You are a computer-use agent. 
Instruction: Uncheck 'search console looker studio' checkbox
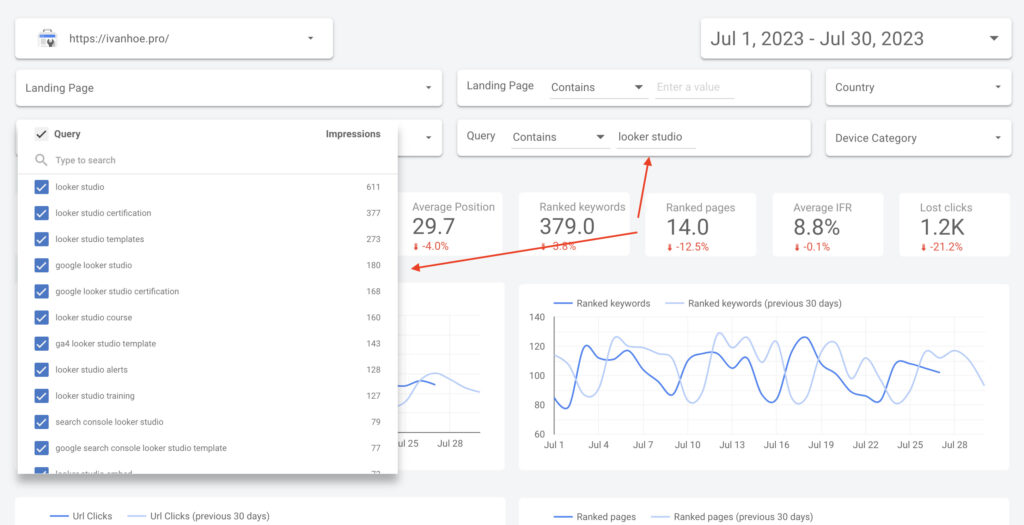(x=42, y=422)
